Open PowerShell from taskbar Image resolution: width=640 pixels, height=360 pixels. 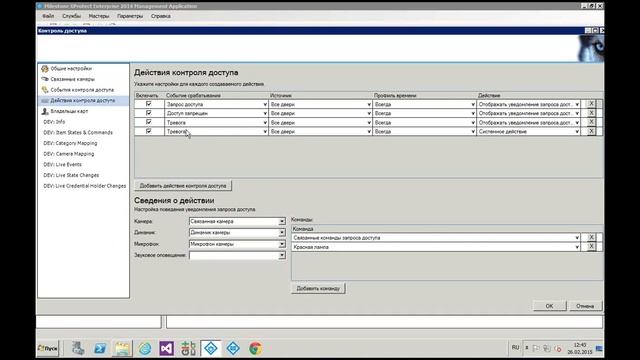pos(100,348)
